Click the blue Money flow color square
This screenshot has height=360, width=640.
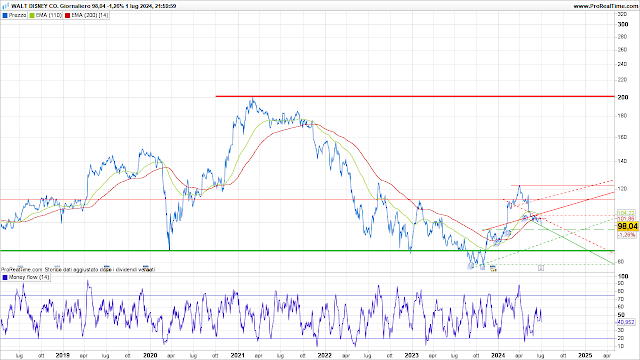(5, 278)
